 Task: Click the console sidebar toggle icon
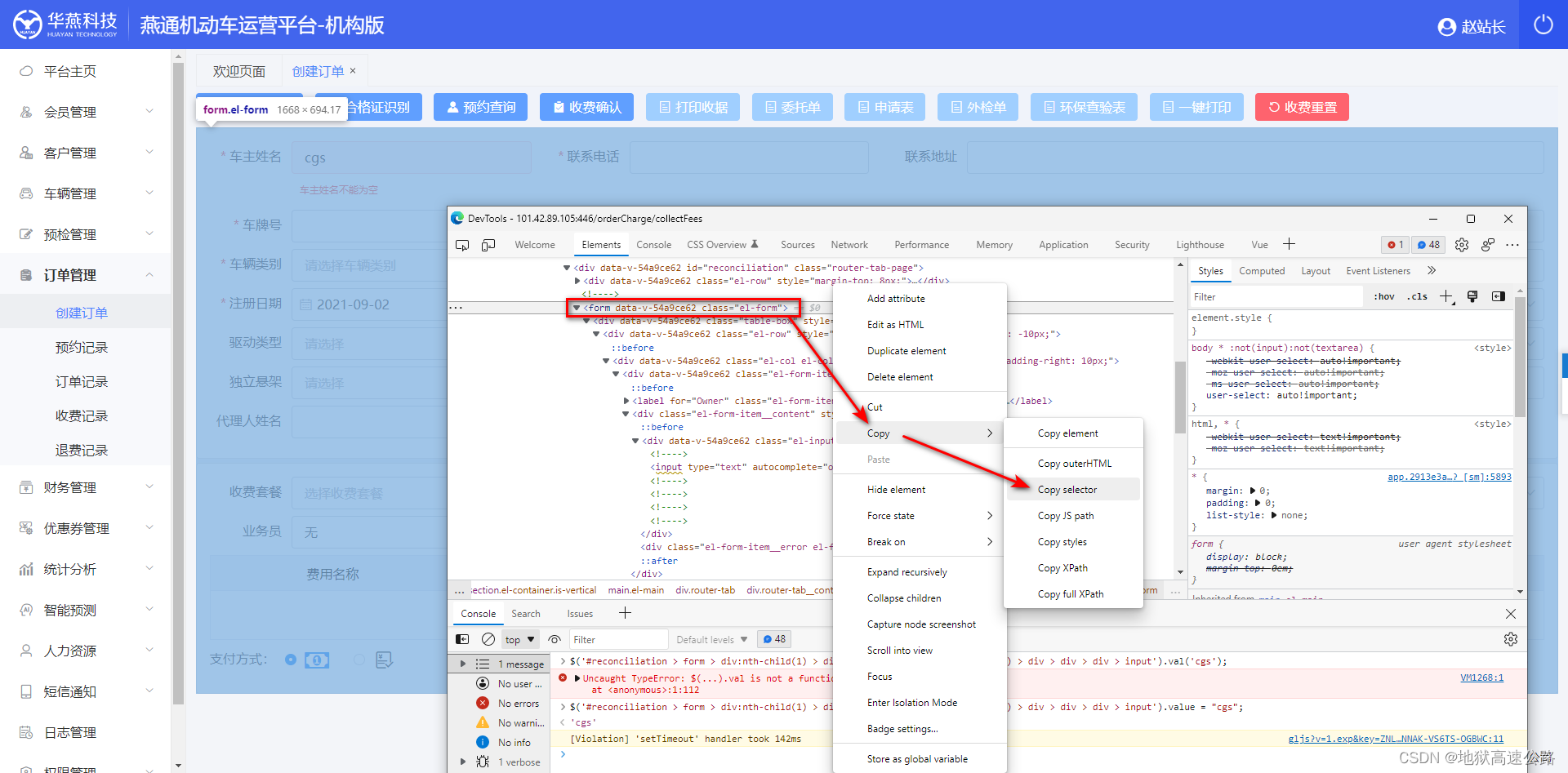click(462, 639)
